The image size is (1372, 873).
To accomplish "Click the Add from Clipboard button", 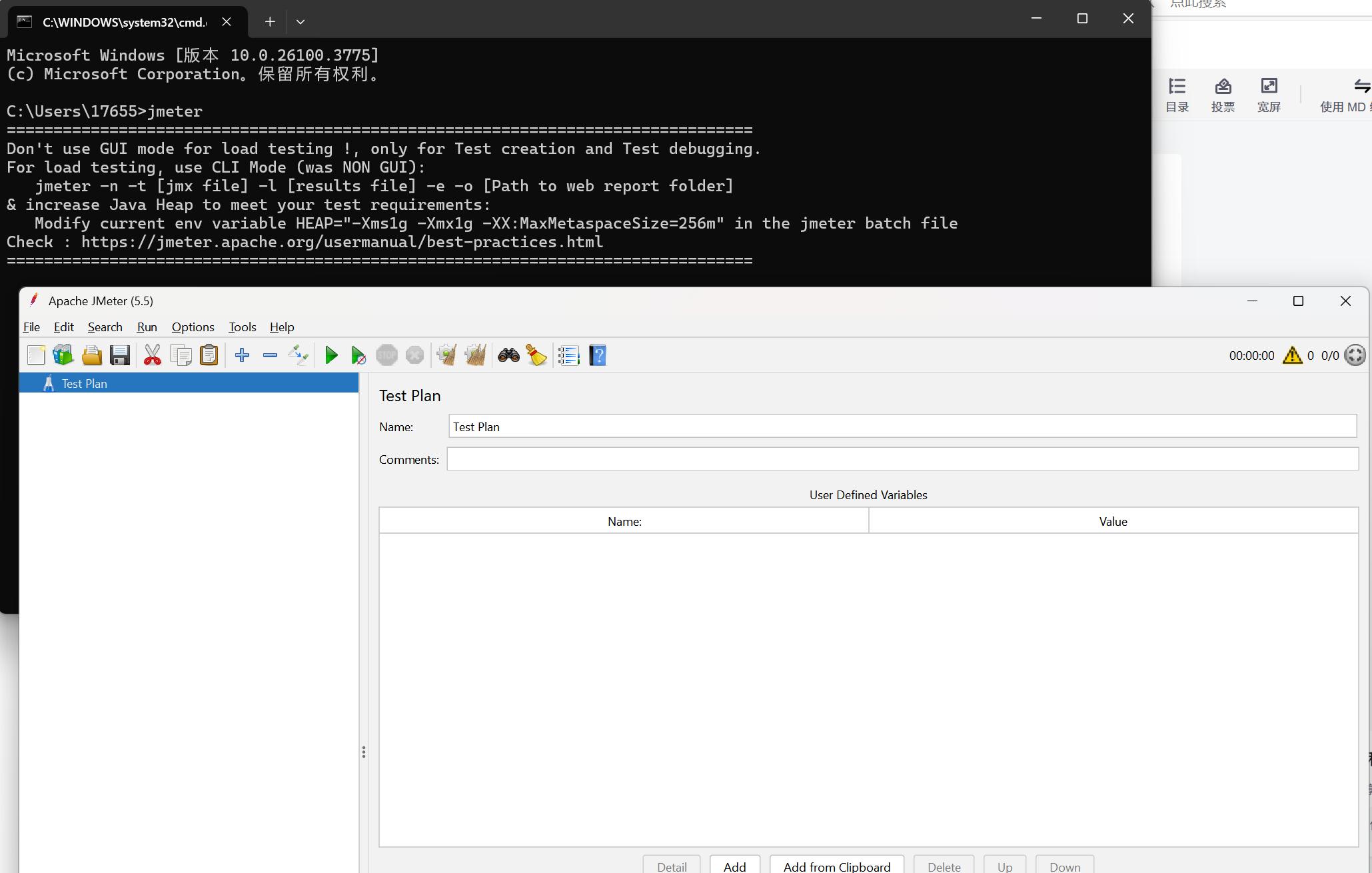I will pyautogui.click(x=836, y=866).
